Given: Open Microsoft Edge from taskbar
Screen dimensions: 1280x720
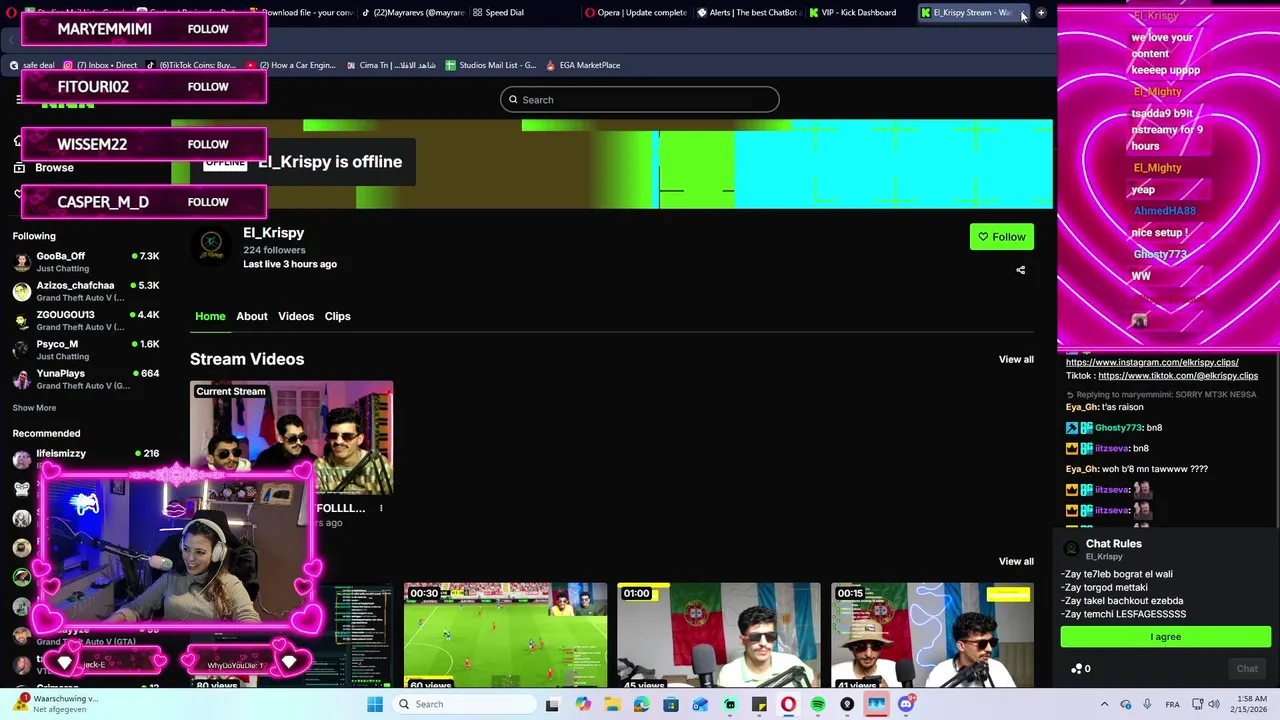Looking at the screenshot, I should coord(641,704).
